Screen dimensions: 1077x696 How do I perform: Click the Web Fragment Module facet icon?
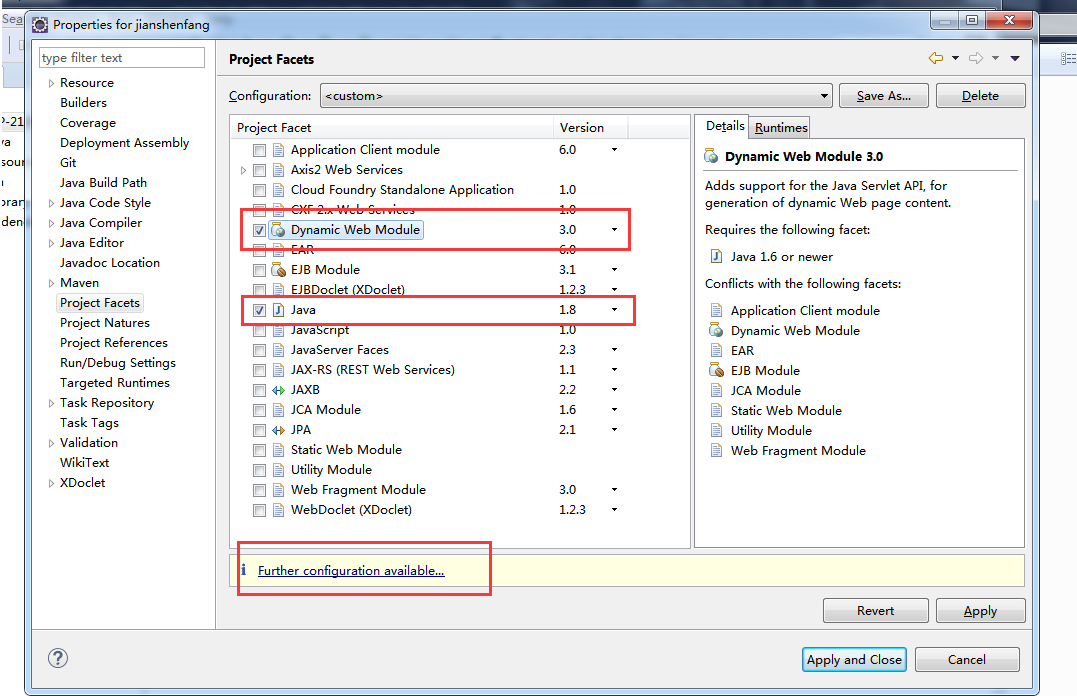278,490
